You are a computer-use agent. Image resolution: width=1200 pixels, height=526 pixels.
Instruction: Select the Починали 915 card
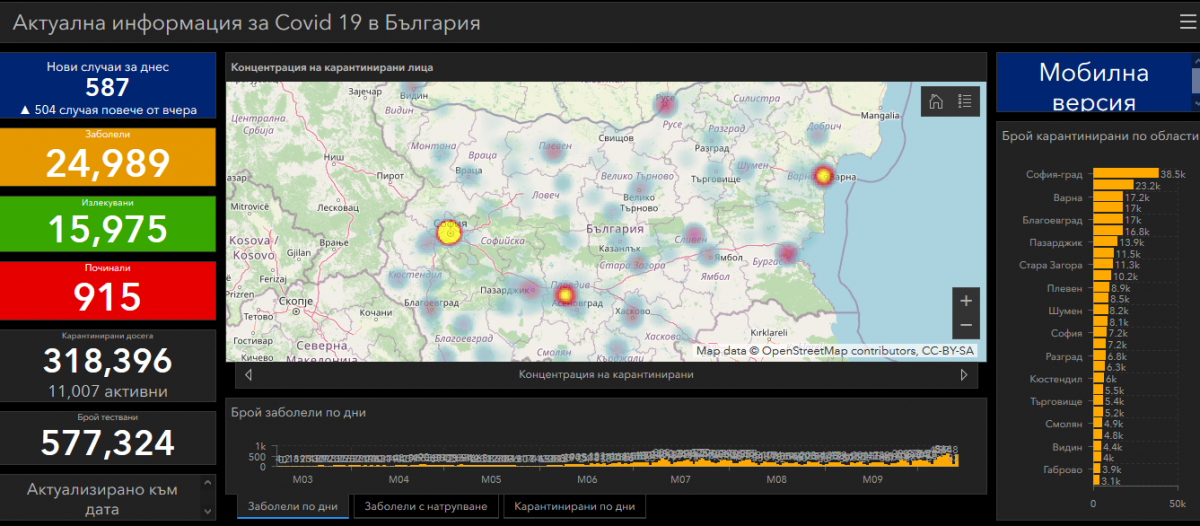tap(108, 291)
